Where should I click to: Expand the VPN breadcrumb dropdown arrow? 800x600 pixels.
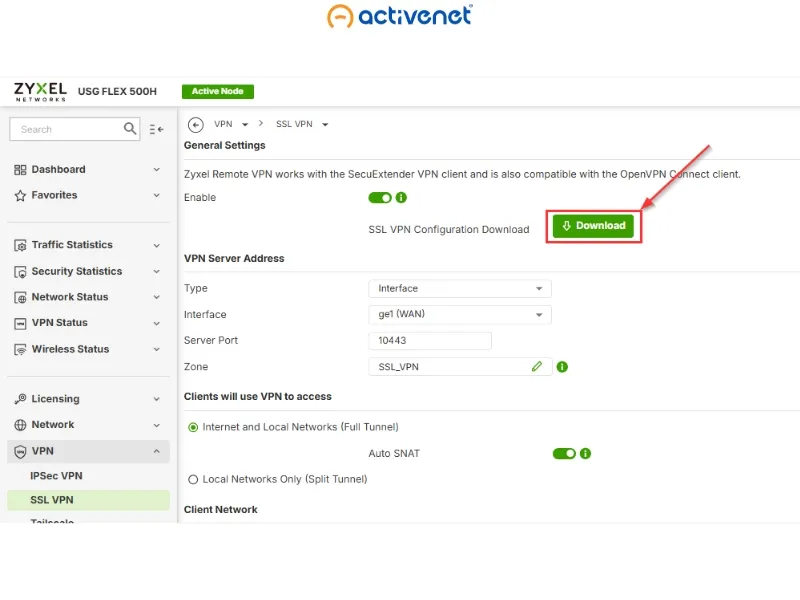[245, 124]
